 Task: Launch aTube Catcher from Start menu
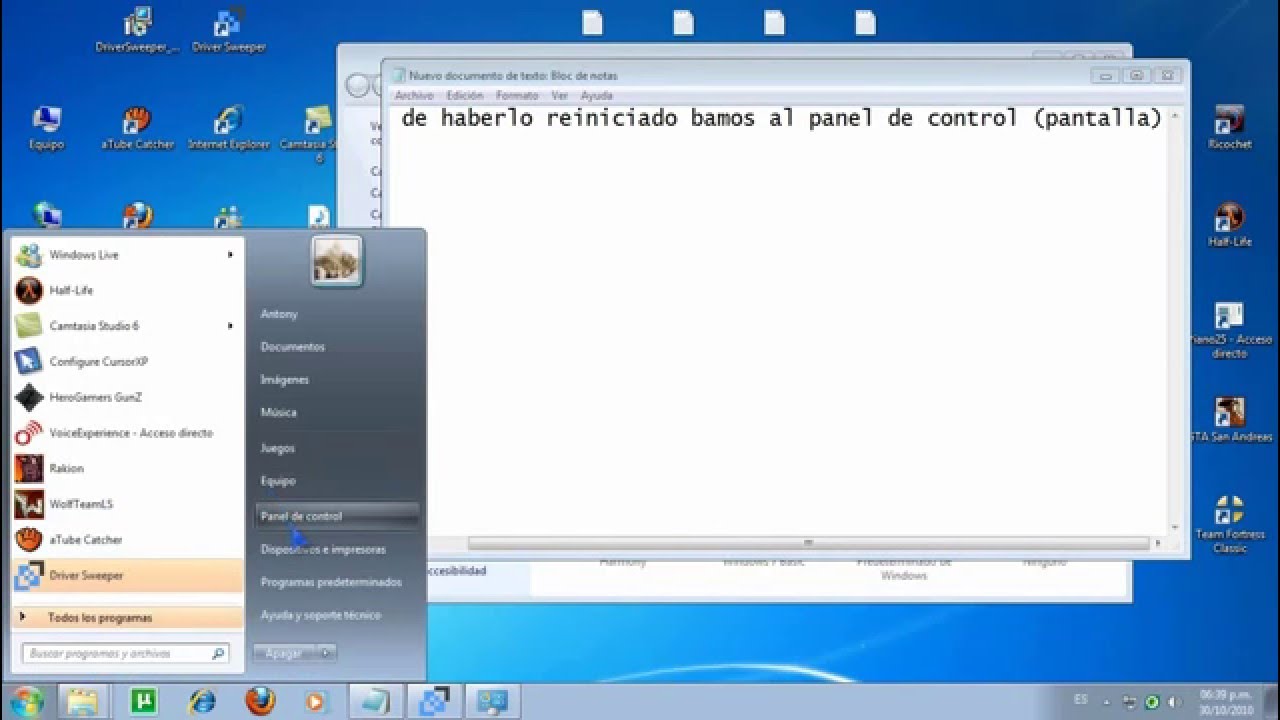(128, 540)
